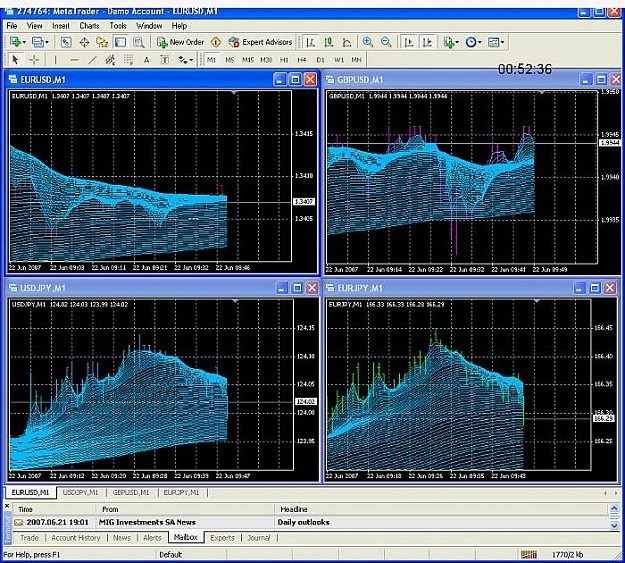Click the New Order toolbar button
Image resolution: width=625 pixels, height=563 pixels.
pos(180,42)
